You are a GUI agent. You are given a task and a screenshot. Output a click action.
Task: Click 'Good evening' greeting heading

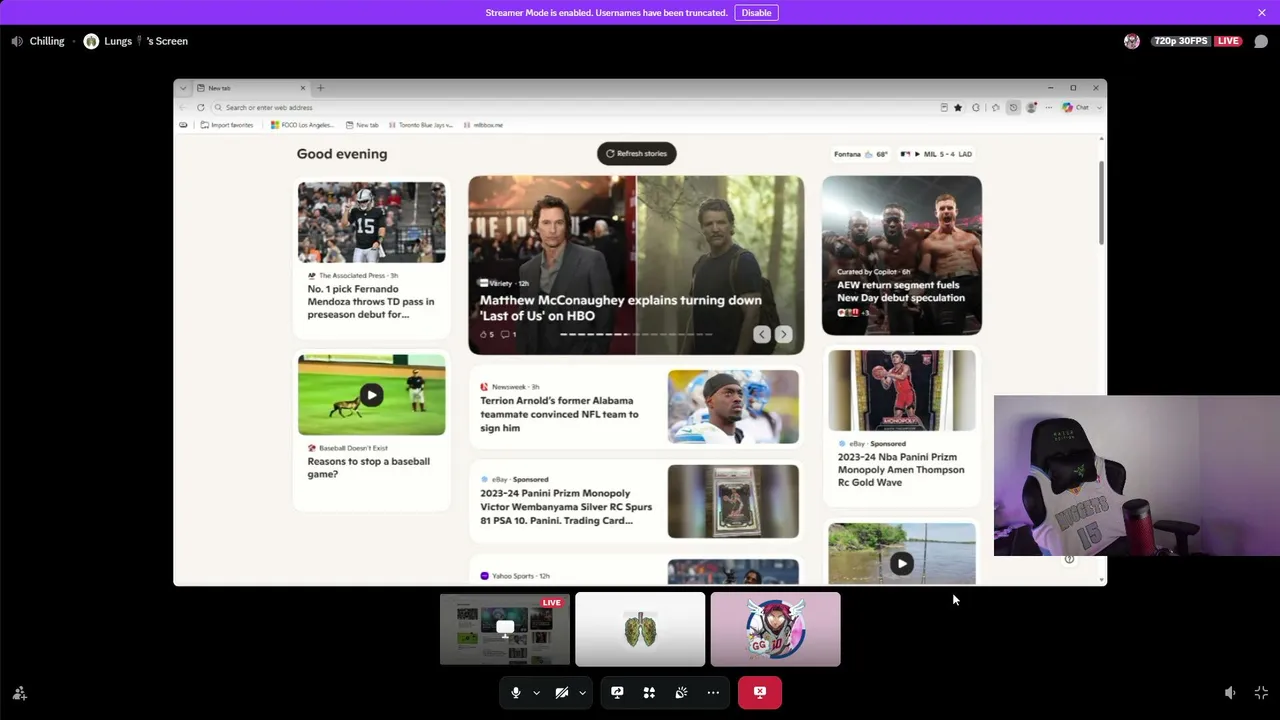(342, 154)
